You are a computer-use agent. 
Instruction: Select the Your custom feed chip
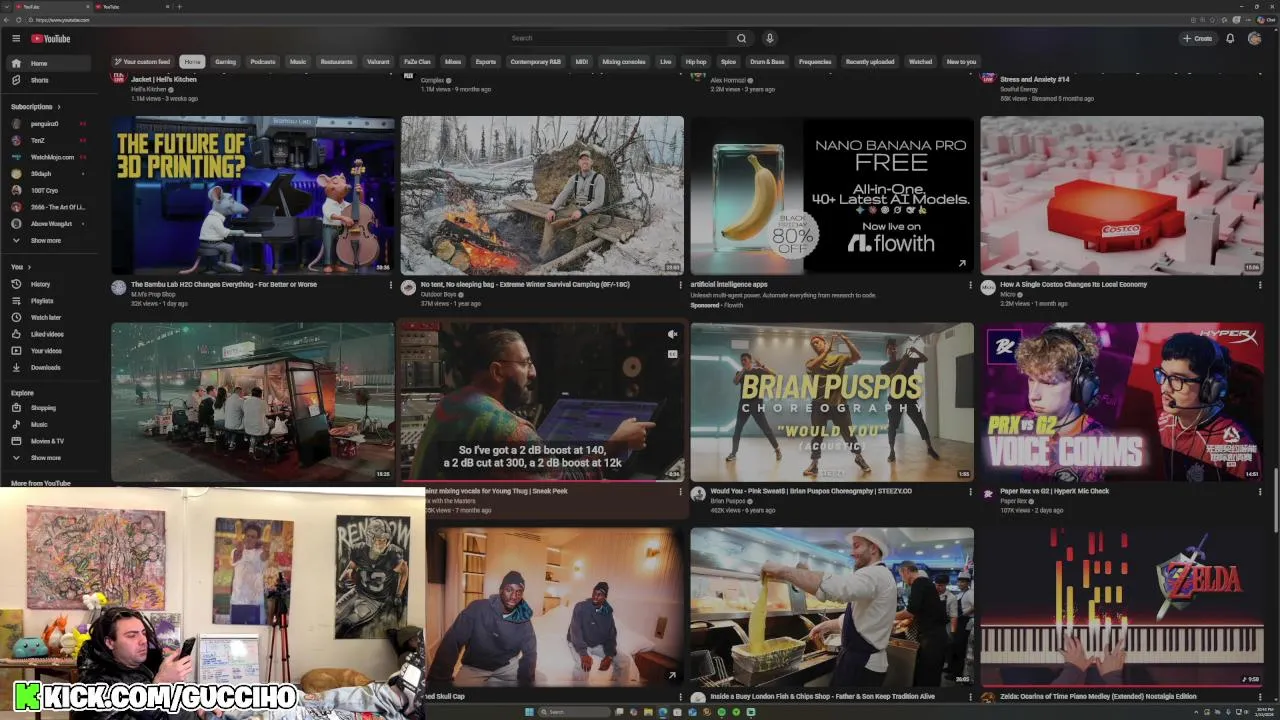point(142,61)
